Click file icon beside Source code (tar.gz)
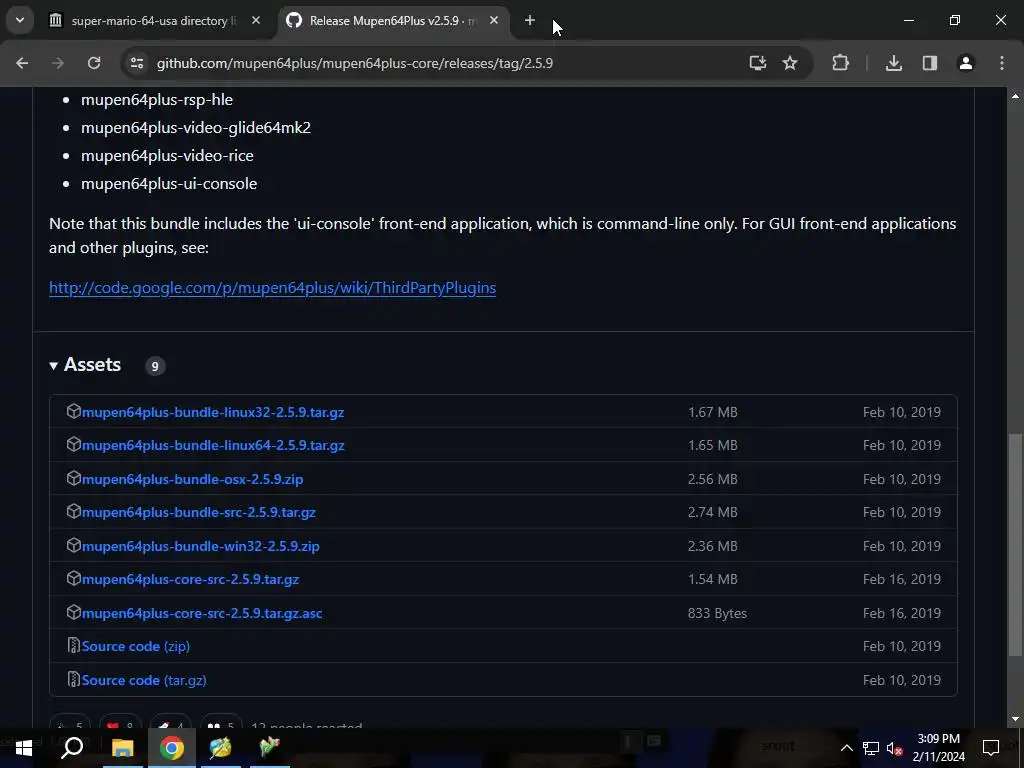The height and width of the screenshot is (768, 1024). coord(73,679)
